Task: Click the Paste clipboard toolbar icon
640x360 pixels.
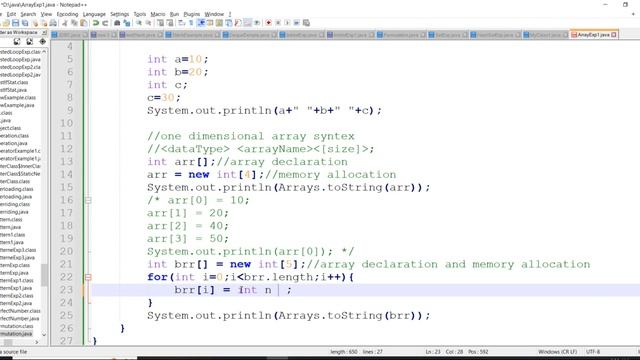Action: pos(84,23)
